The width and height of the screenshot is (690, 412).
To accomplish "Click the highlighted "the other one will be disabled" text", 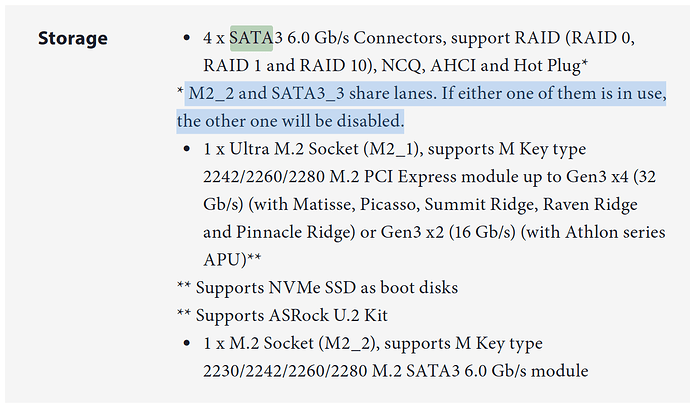I will (x=291, y=121).
